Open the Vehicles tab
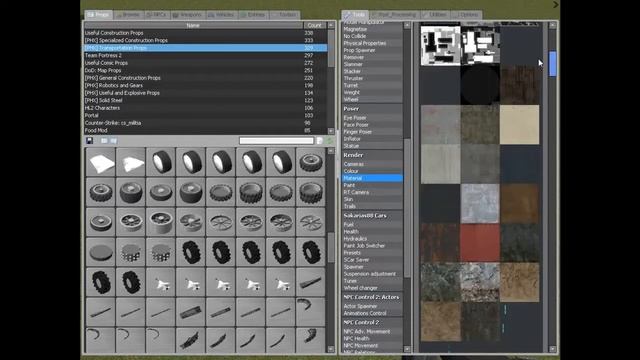 pyautogui.click(x=221, y=15)
